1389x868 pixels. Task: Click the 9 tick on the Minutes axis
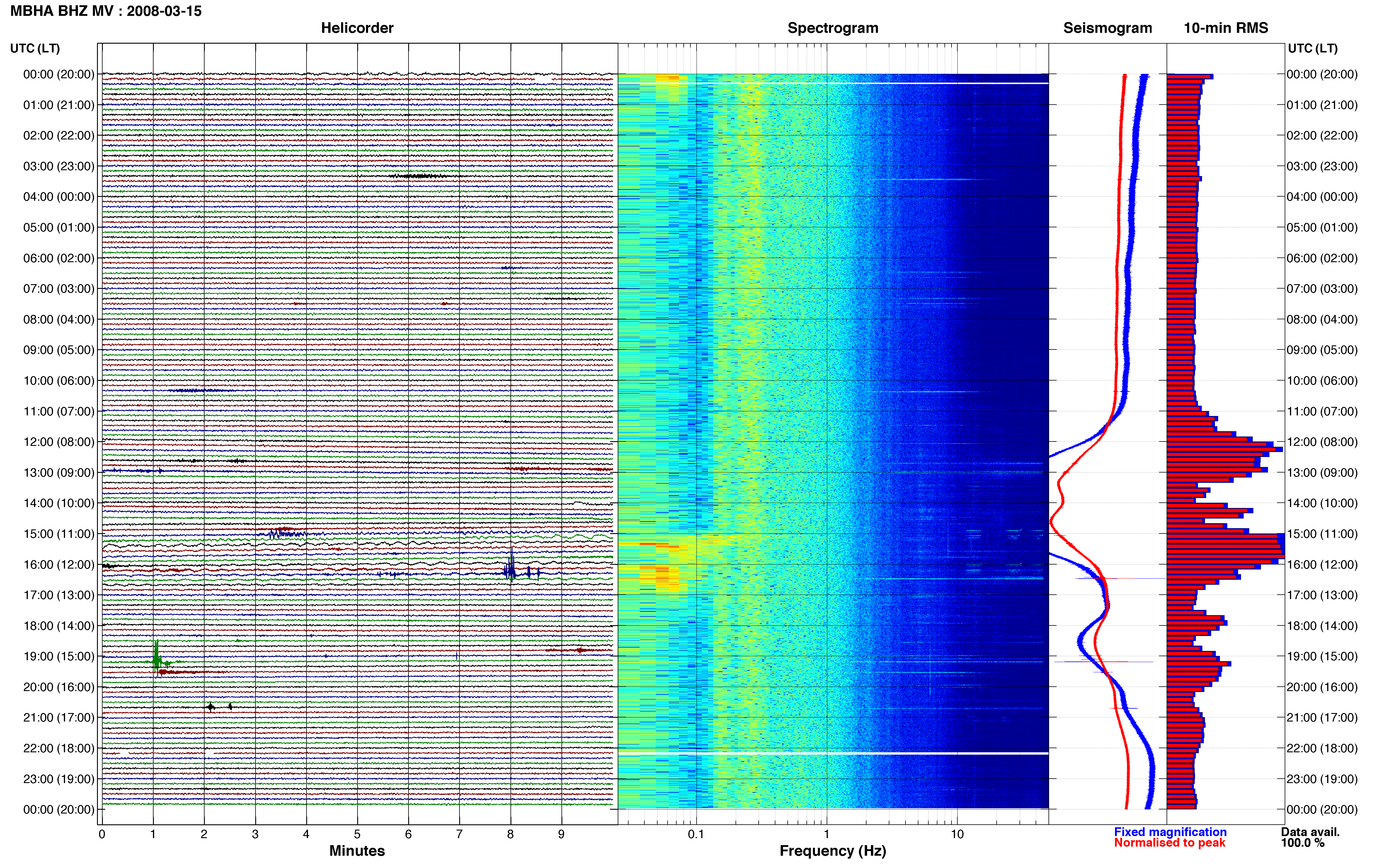coord(561,834)
